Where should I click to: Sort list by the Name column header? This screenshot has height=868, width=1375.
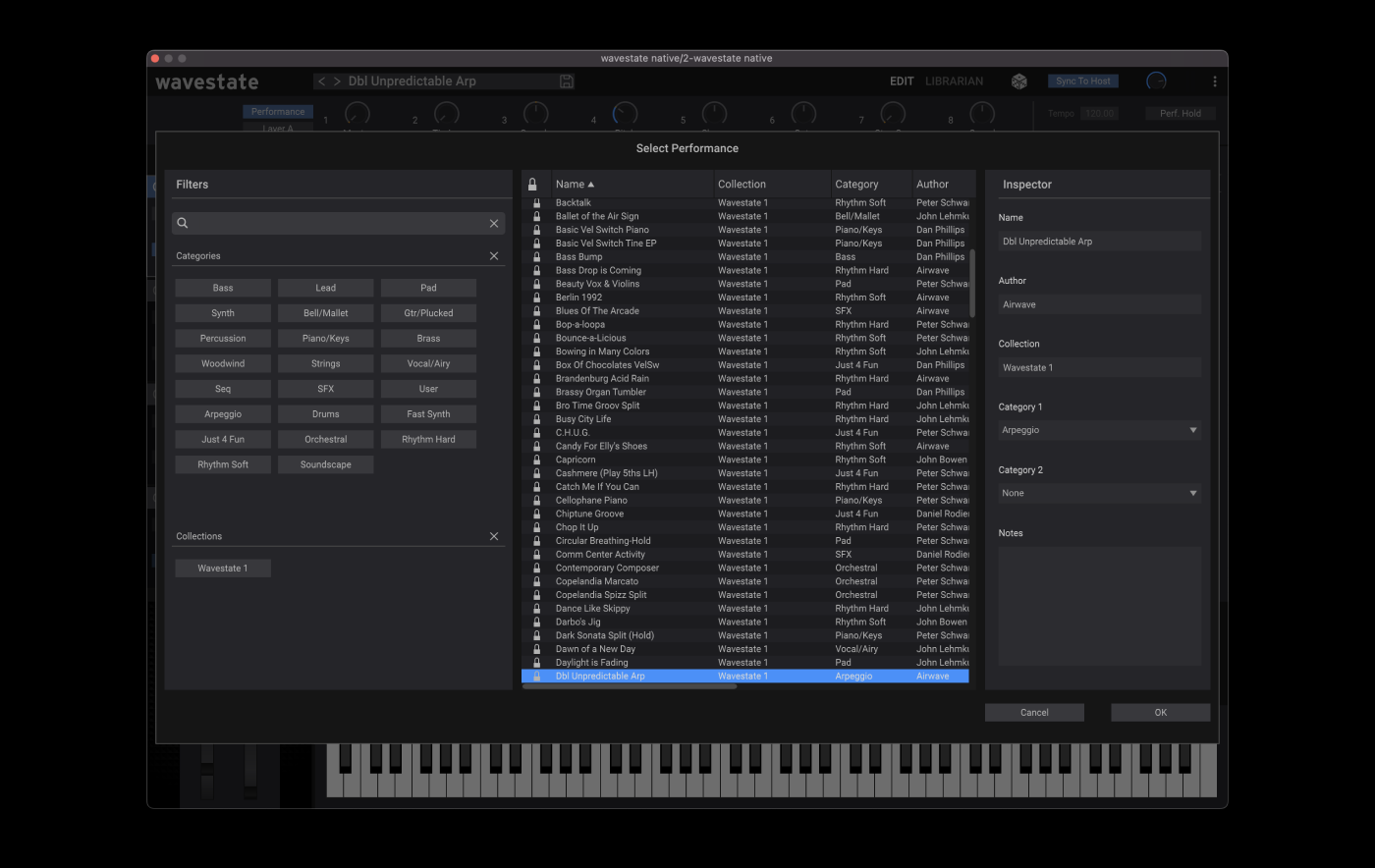point(632,184)
